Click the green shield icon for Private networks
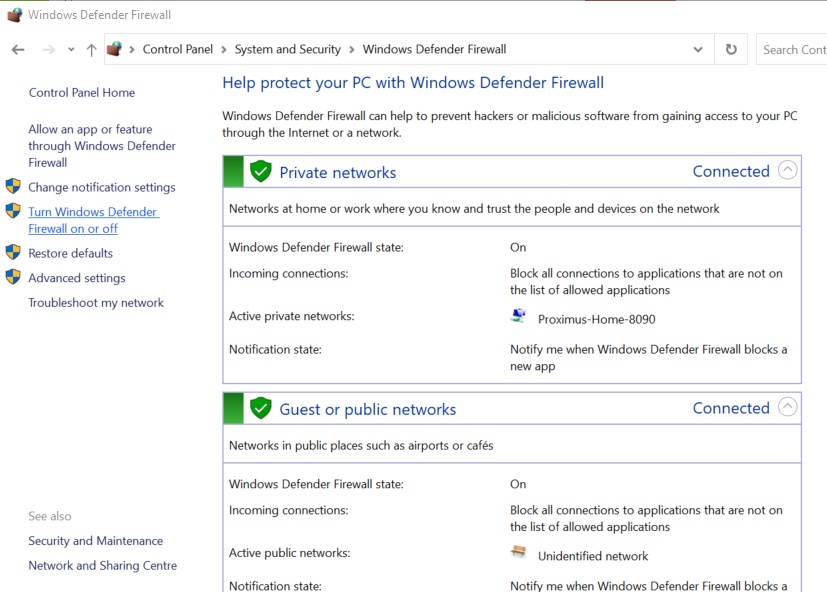The height and width of the screenshot is (592, 827). point(261,171)
